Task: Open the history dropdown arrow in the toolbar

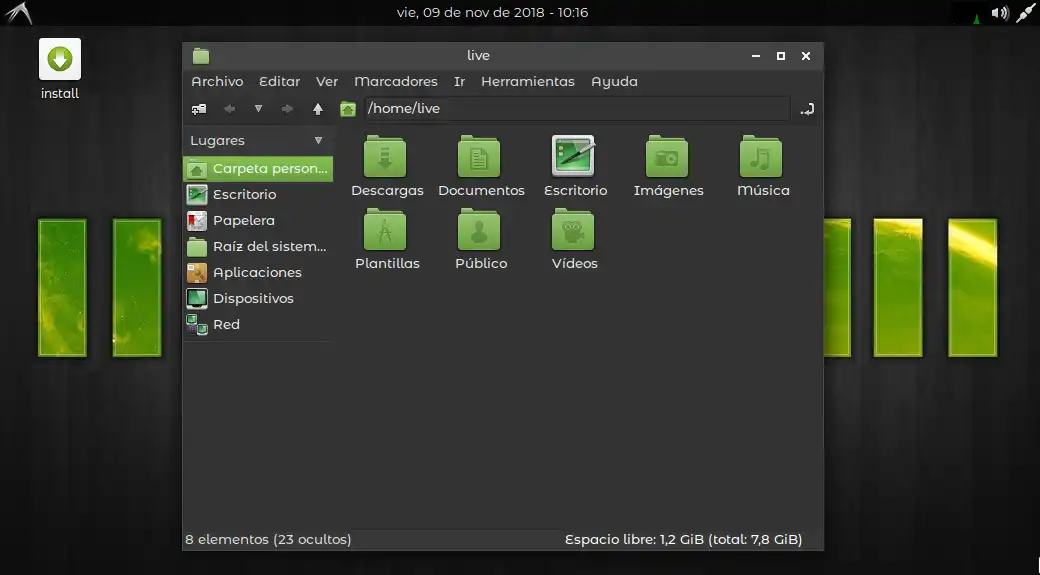Action: pos(259,109)
